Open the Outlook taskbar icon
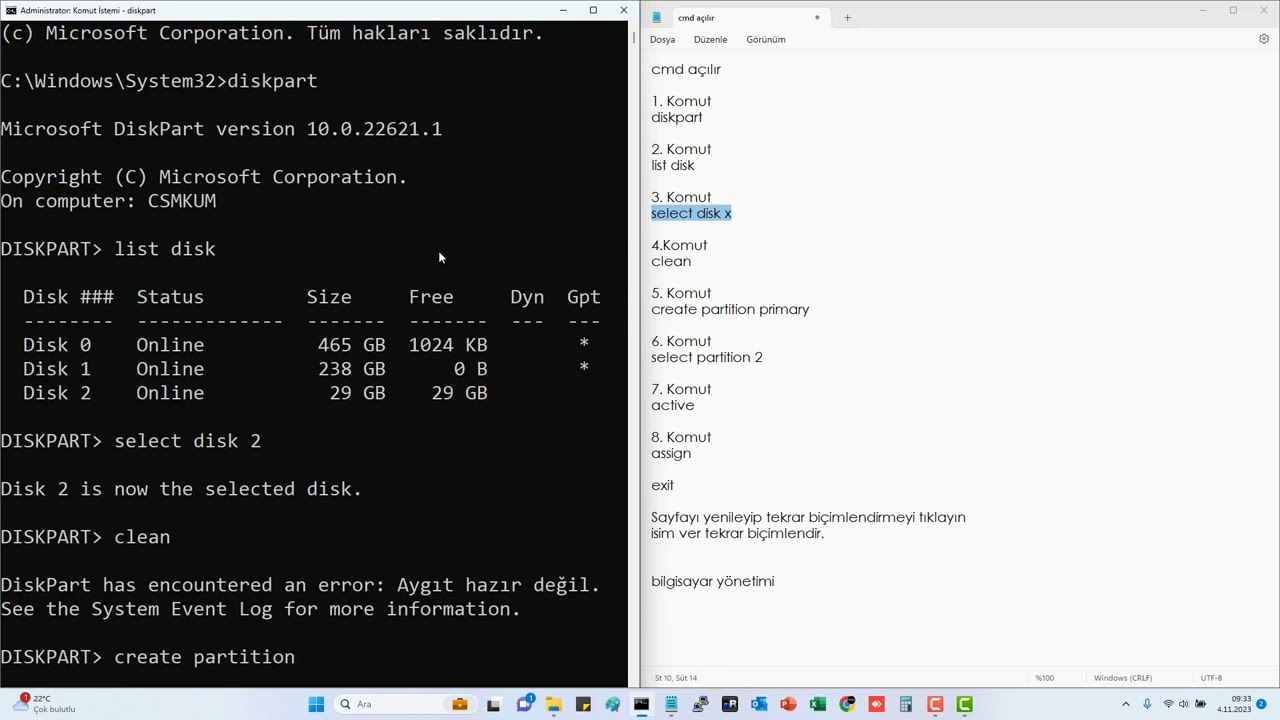 [x=758, y=704]
